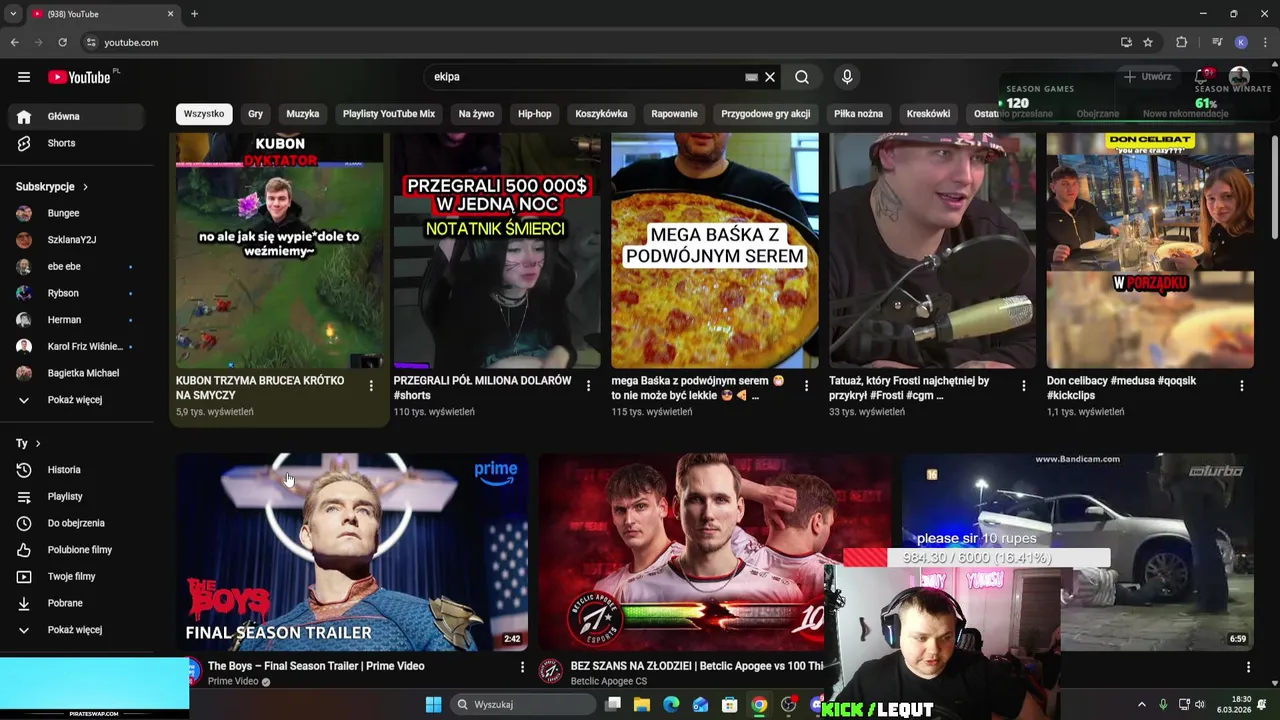Play the mega Baśka pizza short
Viewport: 1280px width, 720px height.
click(715, 250)
